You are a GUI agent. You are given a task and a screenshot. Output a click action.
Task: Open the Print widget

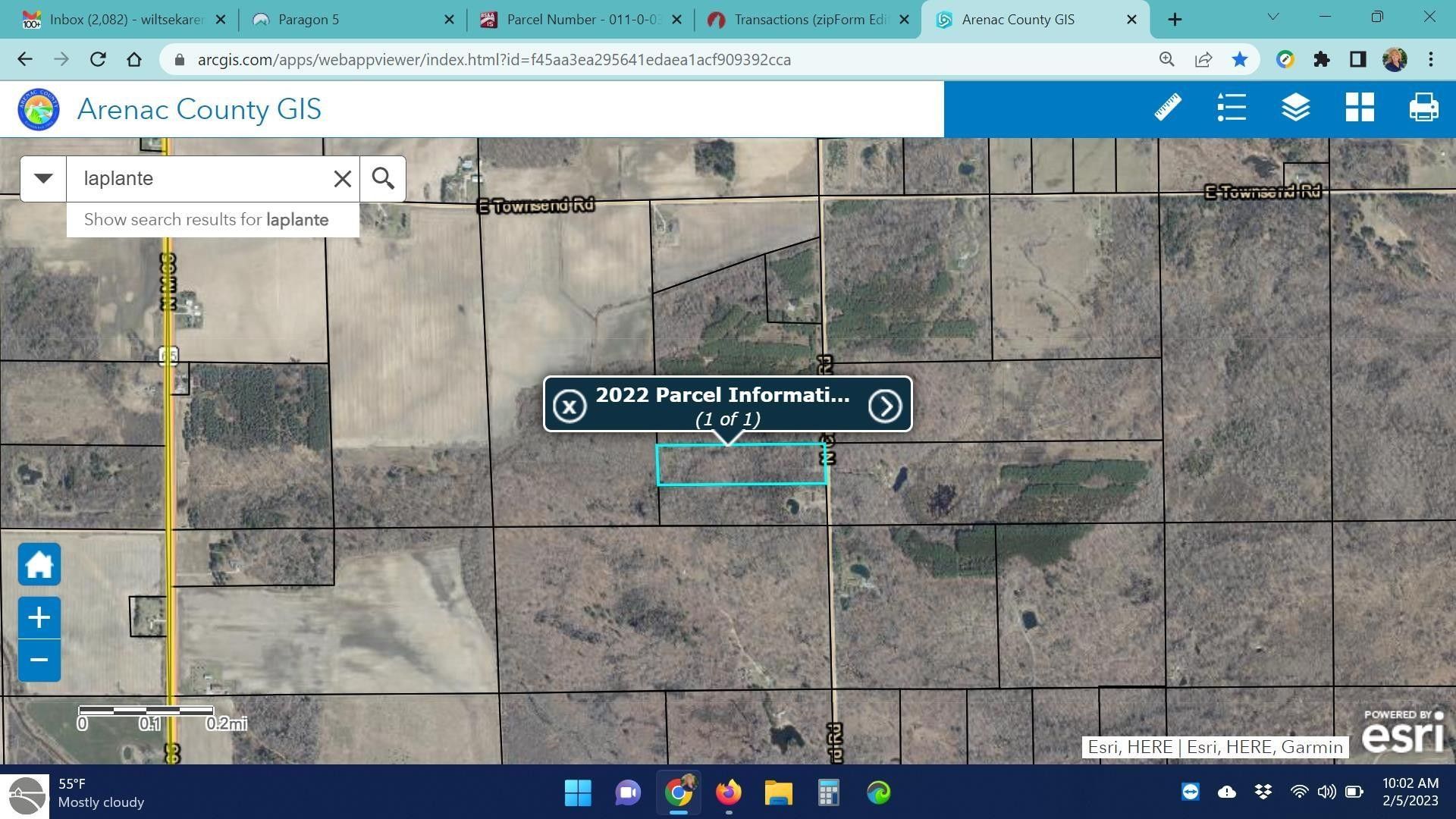click(x=1423, y=108)
